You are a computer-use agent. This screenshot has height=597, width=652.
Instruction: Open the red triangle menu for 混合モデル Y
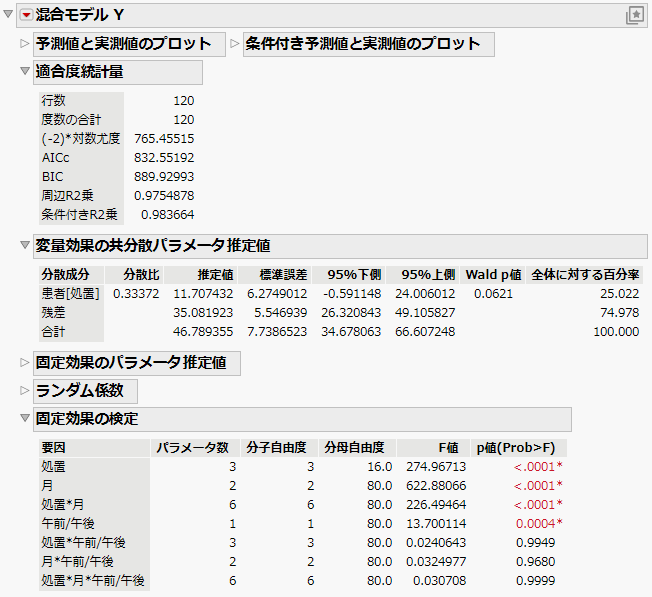pos(26,15)
